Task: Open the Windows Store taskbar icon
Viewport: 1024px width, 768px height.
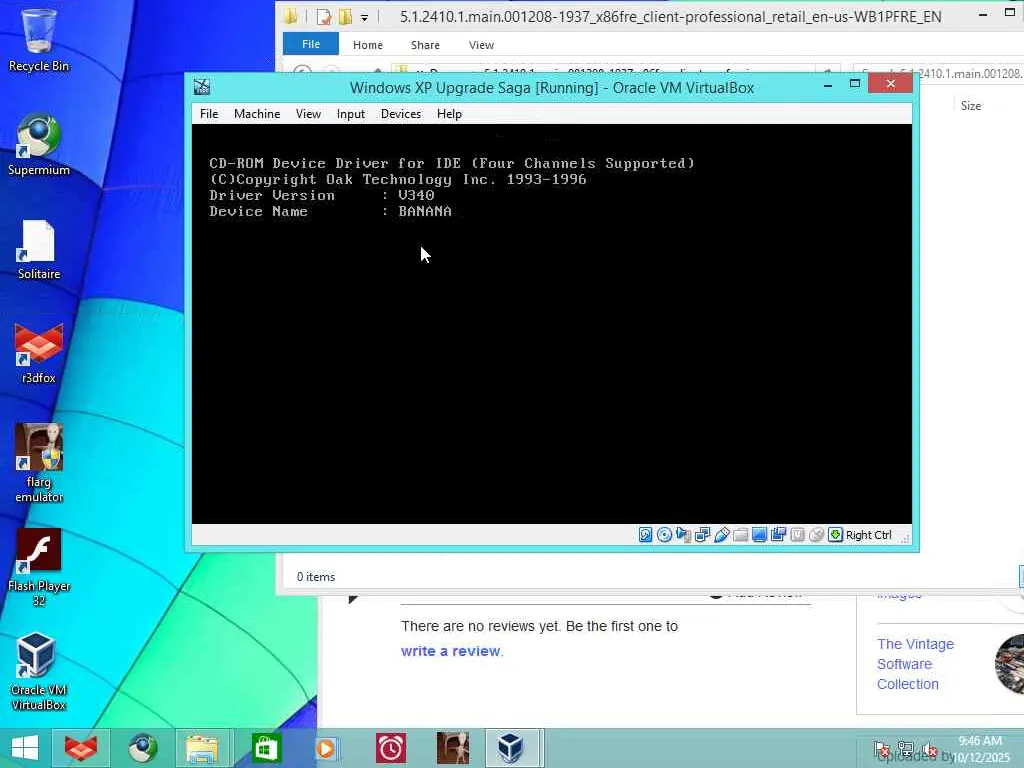Action: click(x=265, y=748)
